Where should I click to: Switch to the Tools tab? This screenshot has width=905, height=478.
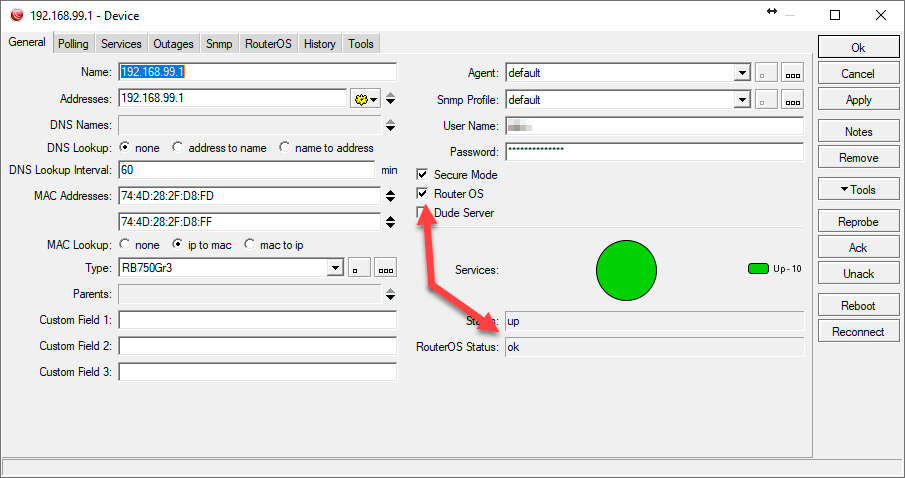pos(361,44)
